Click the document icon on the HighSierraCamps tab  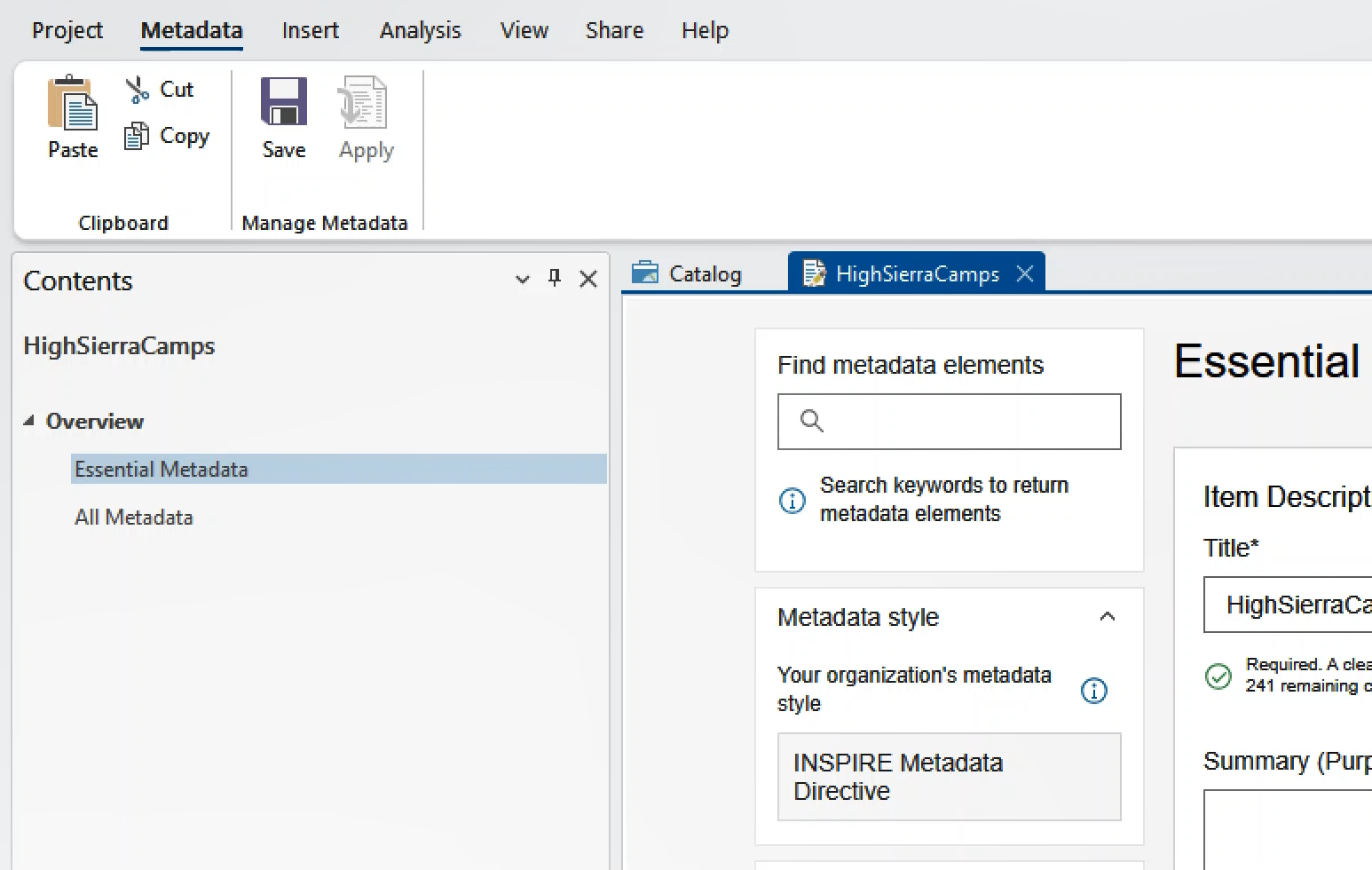(x=815, y=273)
